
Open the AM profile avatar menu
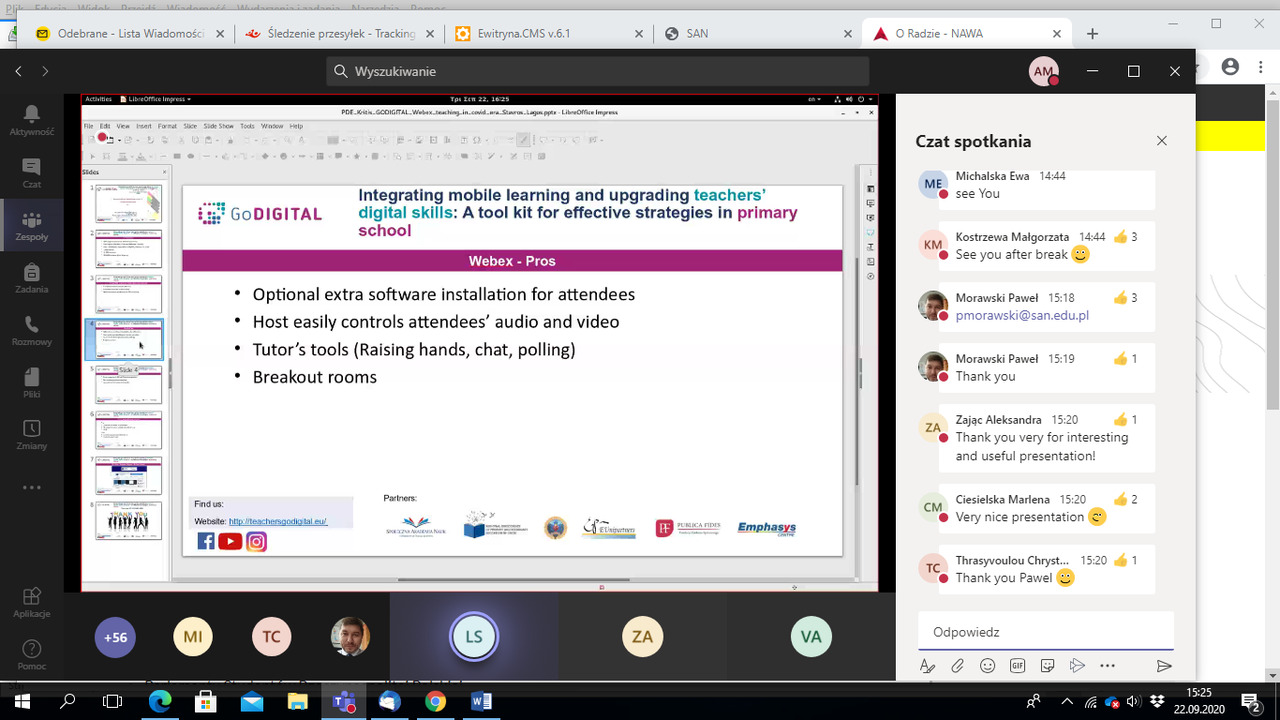pos(1044,71)
